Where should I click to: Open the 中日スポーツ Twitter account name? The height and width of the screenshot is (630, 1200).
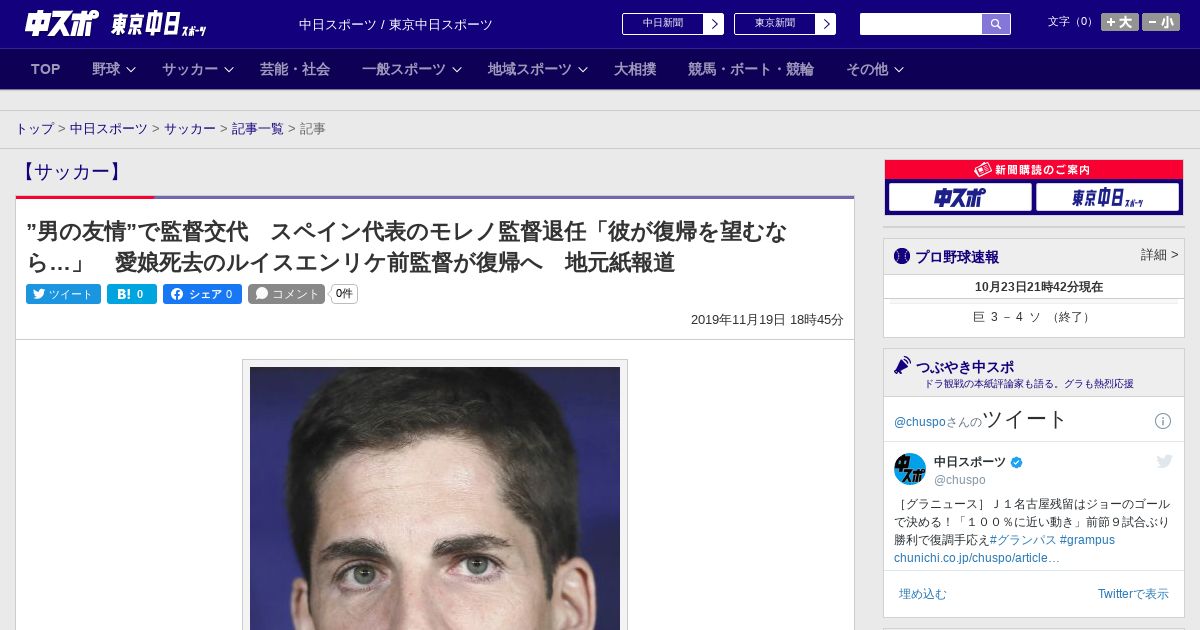pyautogui.click(x=970, y=462)
